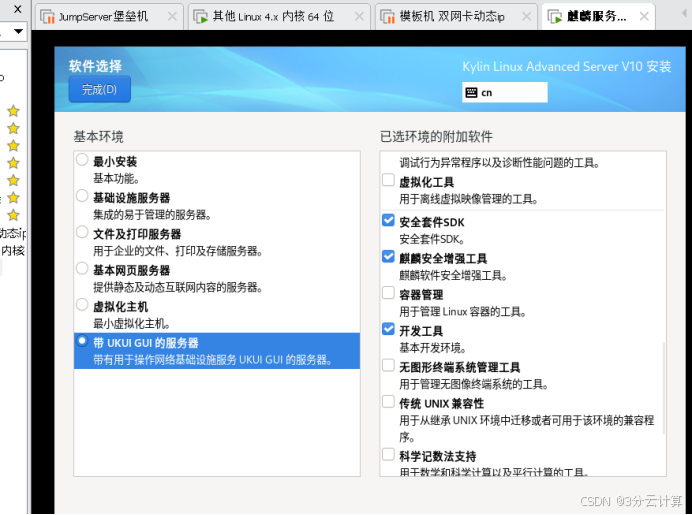The height and width of the screenshot is (515, 692).
Task: Close the JumpServer堡垒机 tab
Action: pyautogui.click(x=171, y=17)
